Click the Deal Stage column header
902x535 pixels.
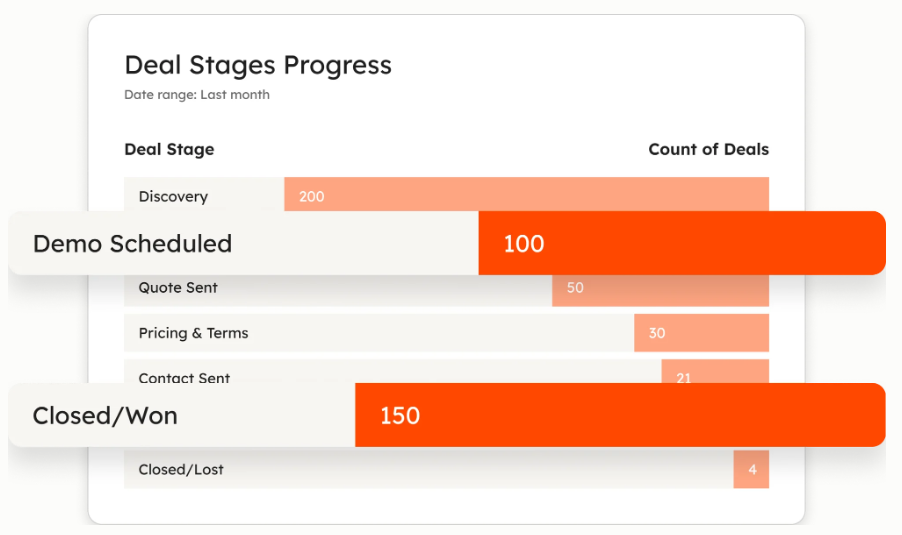(169, 150)
